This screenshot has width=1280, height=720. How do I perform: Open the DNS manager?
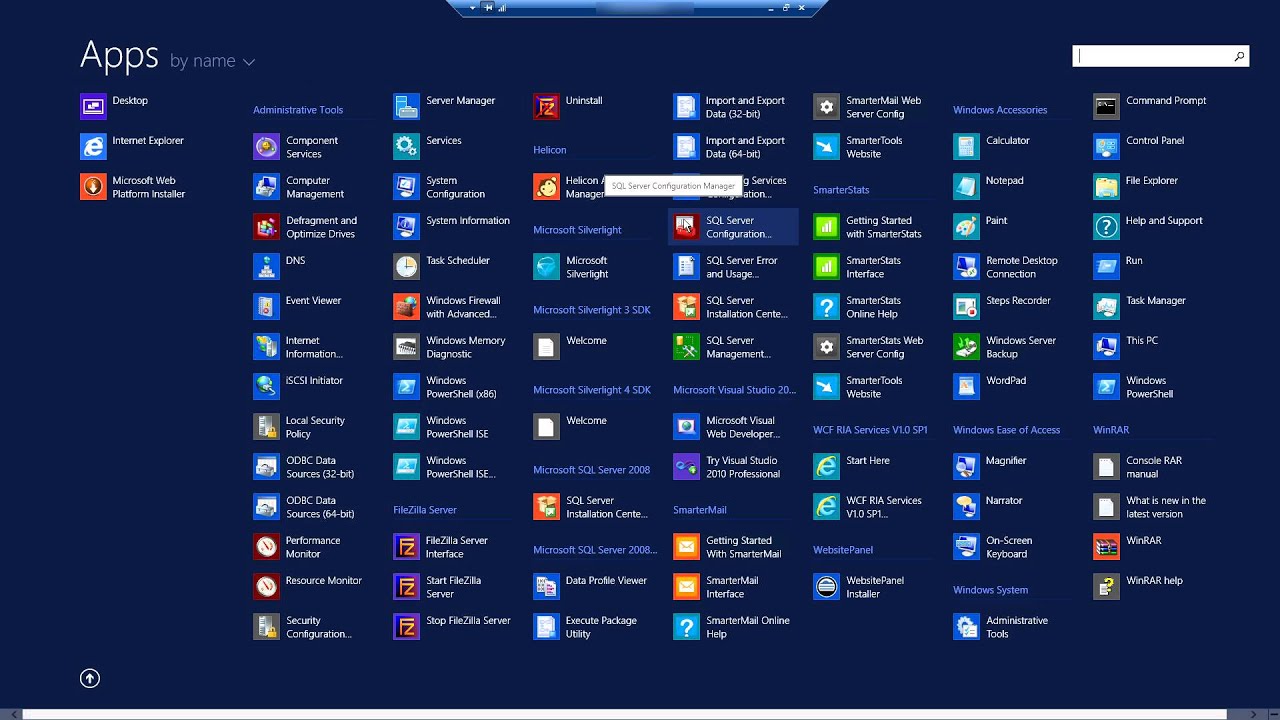click(280, 266)
